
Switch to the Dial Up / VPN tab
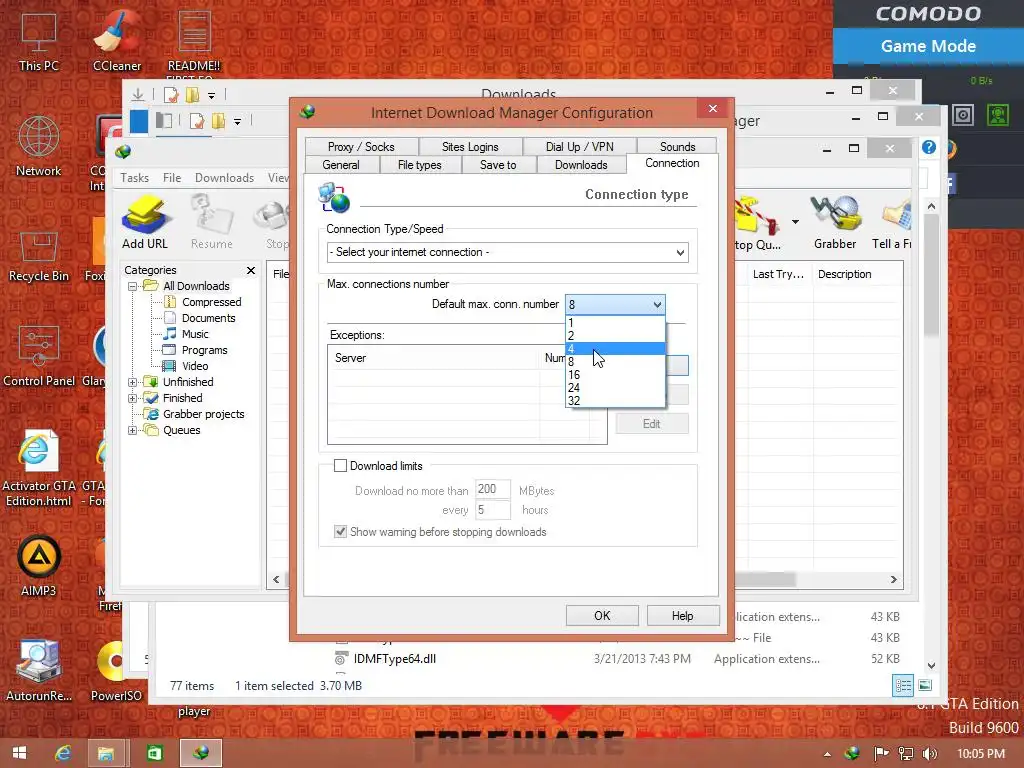[x=579, y=147]
